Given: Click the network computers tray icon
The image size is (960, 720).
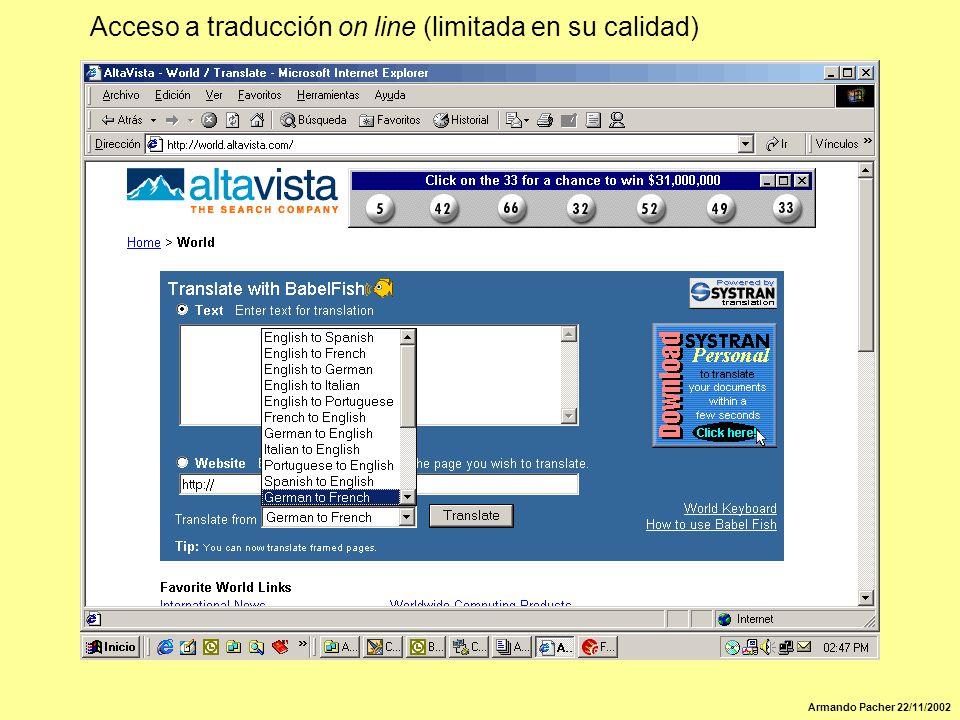Looking at the screenshot, I should 786,647.
